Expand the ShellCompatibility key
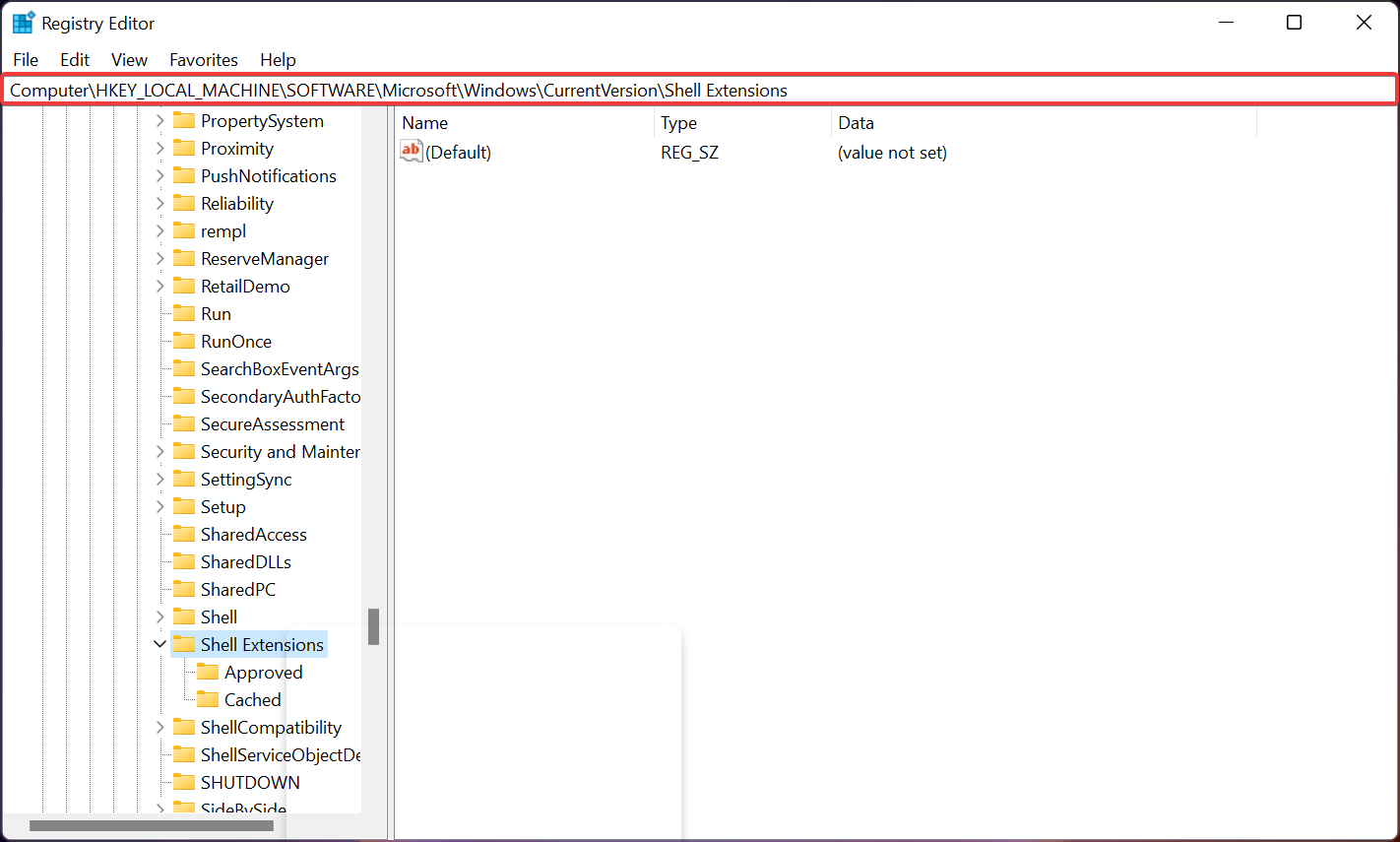 159,727
